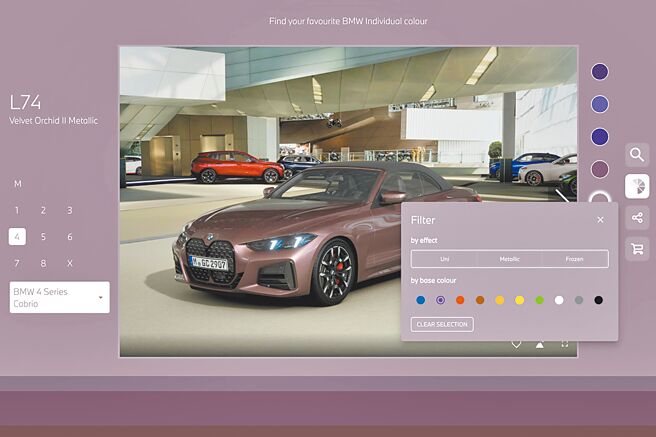This screenshot has height=437, width=656.
Task: Choose the top dark purple paint swatch
Action: [600, 72]
